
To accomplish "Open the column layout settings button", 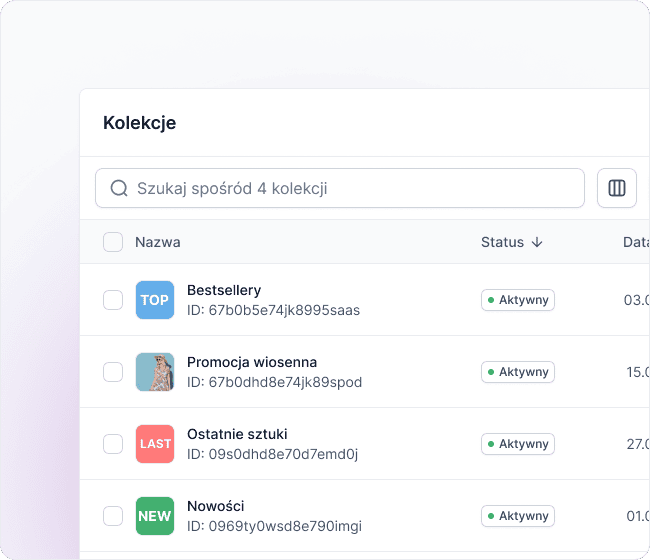I will point(616,188).
